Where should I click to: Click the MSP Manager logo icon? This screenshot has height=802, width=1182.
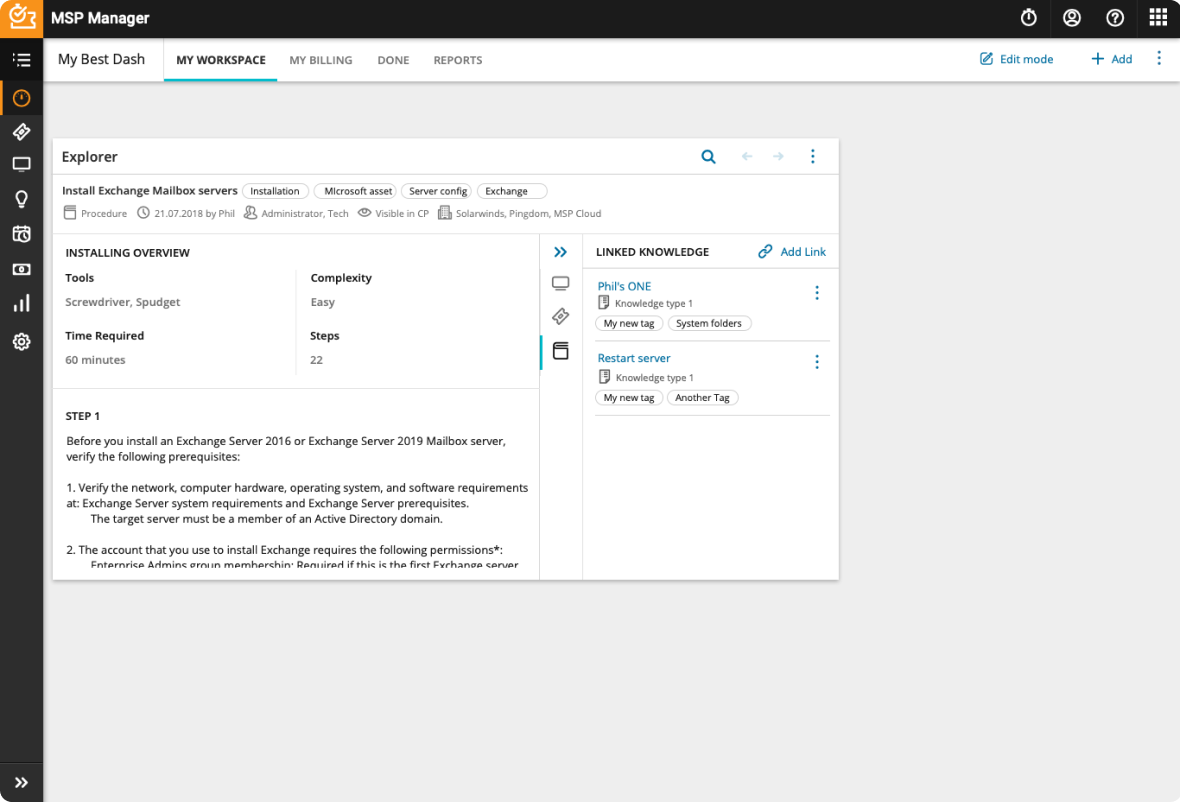tap(21, 18)
